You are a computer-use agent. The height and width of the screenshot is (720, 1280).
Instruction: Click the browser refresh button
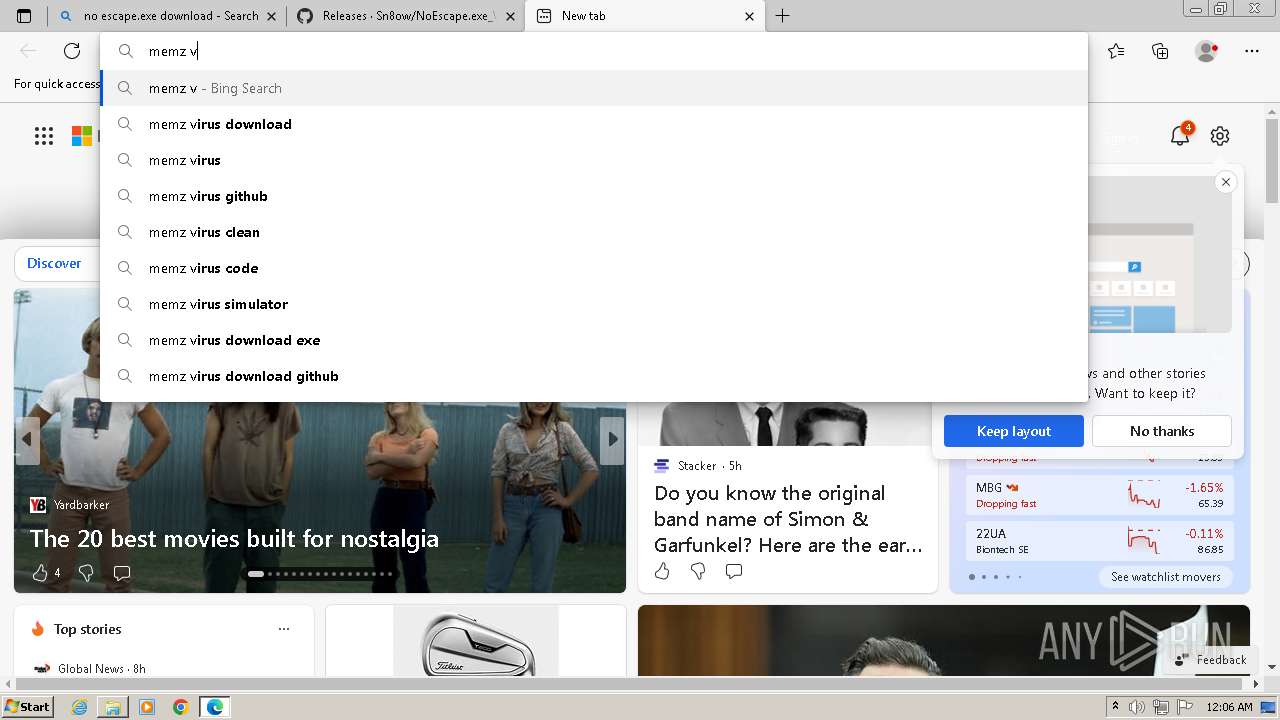[x=72, y=51]
